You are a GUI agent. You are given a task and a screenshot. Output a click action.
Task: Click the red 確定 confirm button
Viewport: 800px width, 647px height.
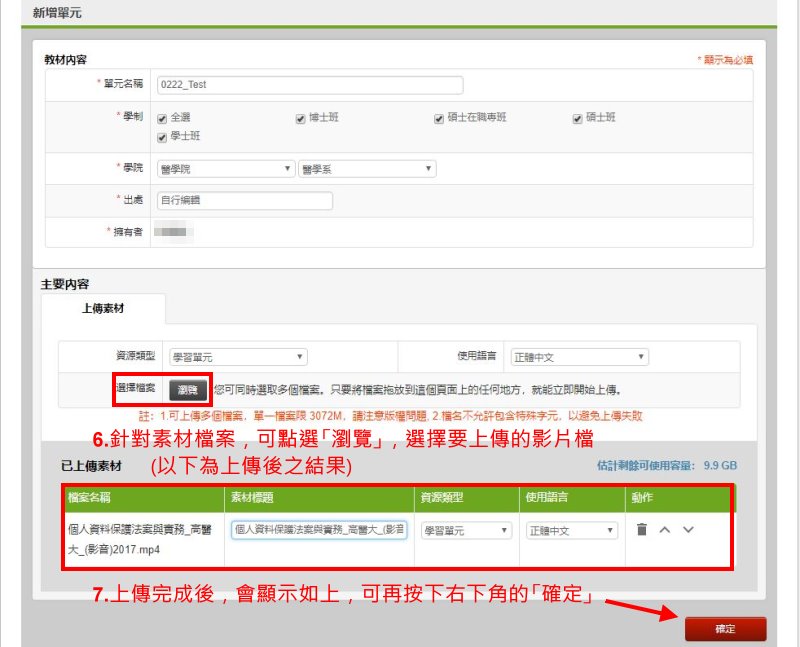pos(726,629)
